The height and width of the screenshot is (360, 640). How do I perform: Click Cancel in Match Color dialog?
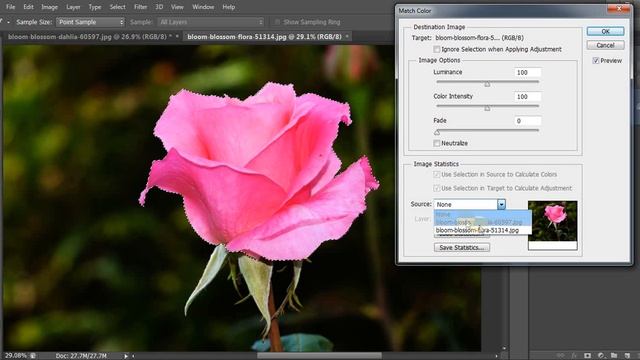605,45
